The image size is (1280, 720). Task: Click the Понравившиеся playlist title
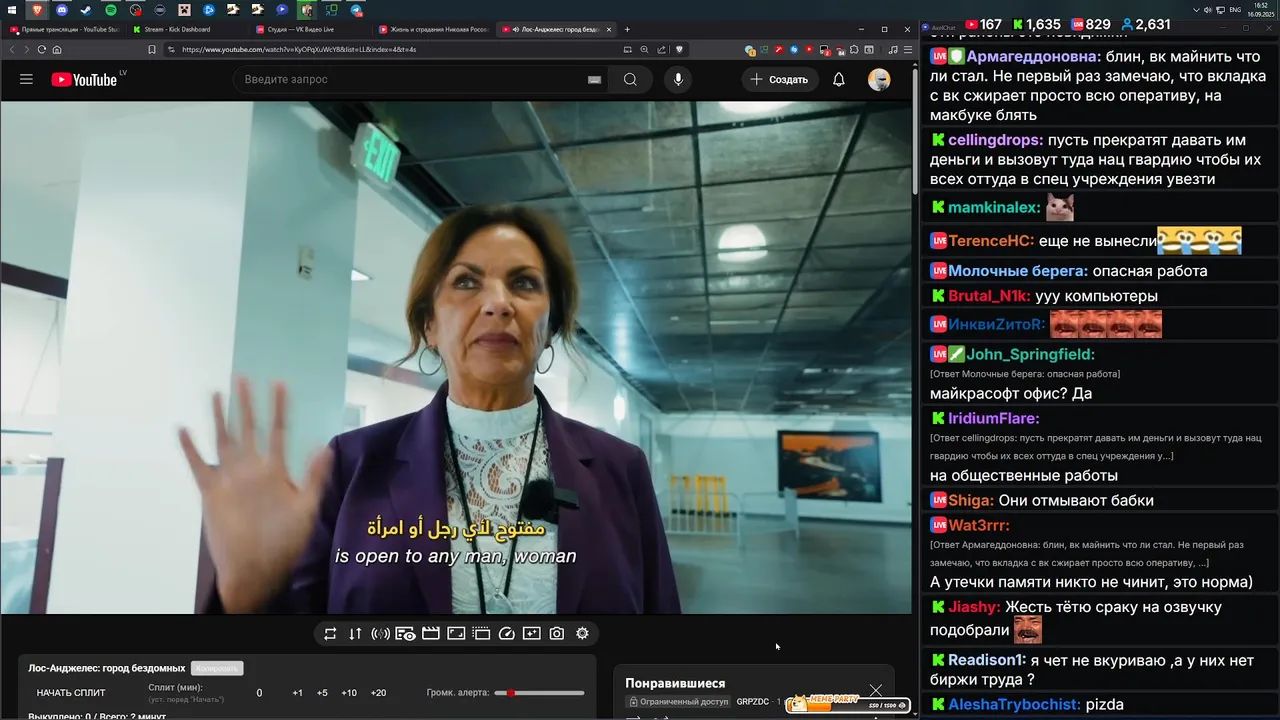click(x=675, y=684)
